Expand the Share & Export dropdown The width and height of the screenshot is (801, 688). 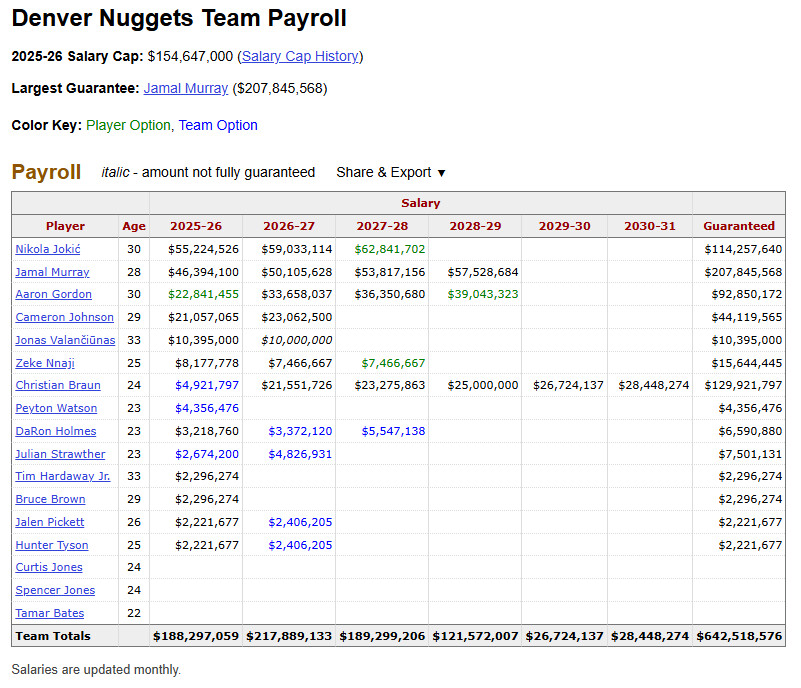click(391, 173)
